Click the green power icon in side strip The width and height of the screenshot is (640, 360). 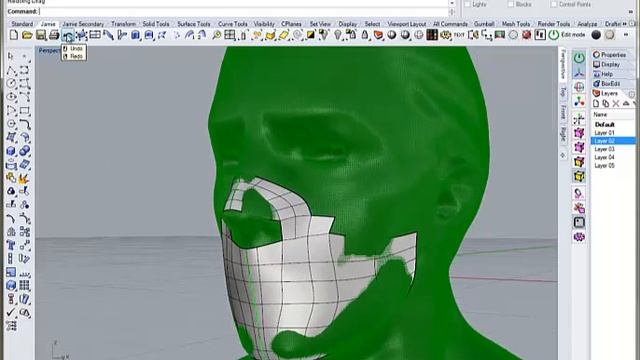[579, 58]
